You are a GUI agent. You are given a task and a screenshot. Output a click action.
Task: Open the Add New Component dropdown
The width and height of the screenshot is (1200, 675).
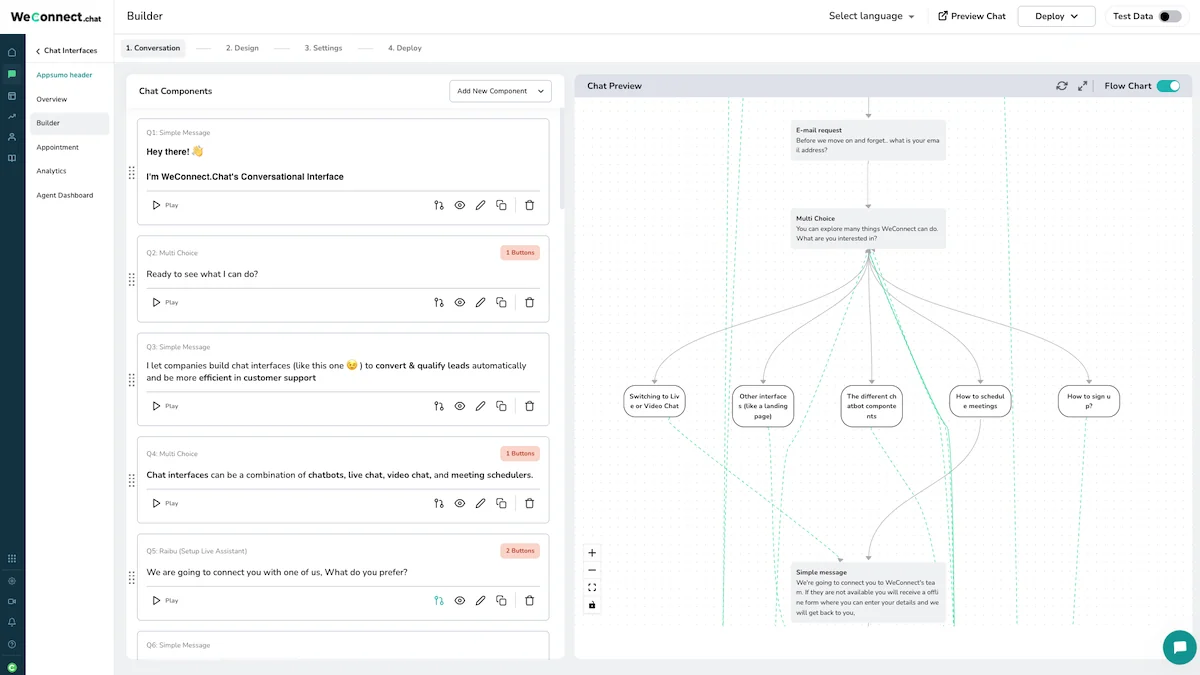500,91
